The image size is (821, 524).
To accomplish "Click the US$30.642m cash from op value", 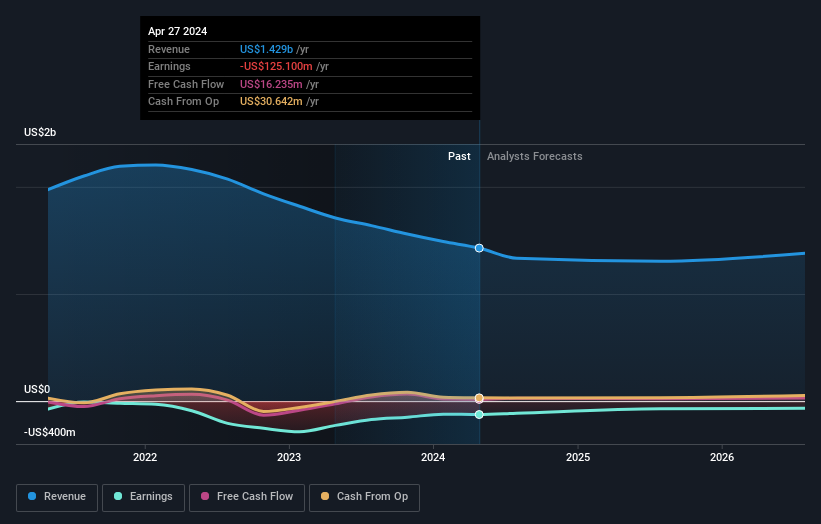I will point(271,102).
